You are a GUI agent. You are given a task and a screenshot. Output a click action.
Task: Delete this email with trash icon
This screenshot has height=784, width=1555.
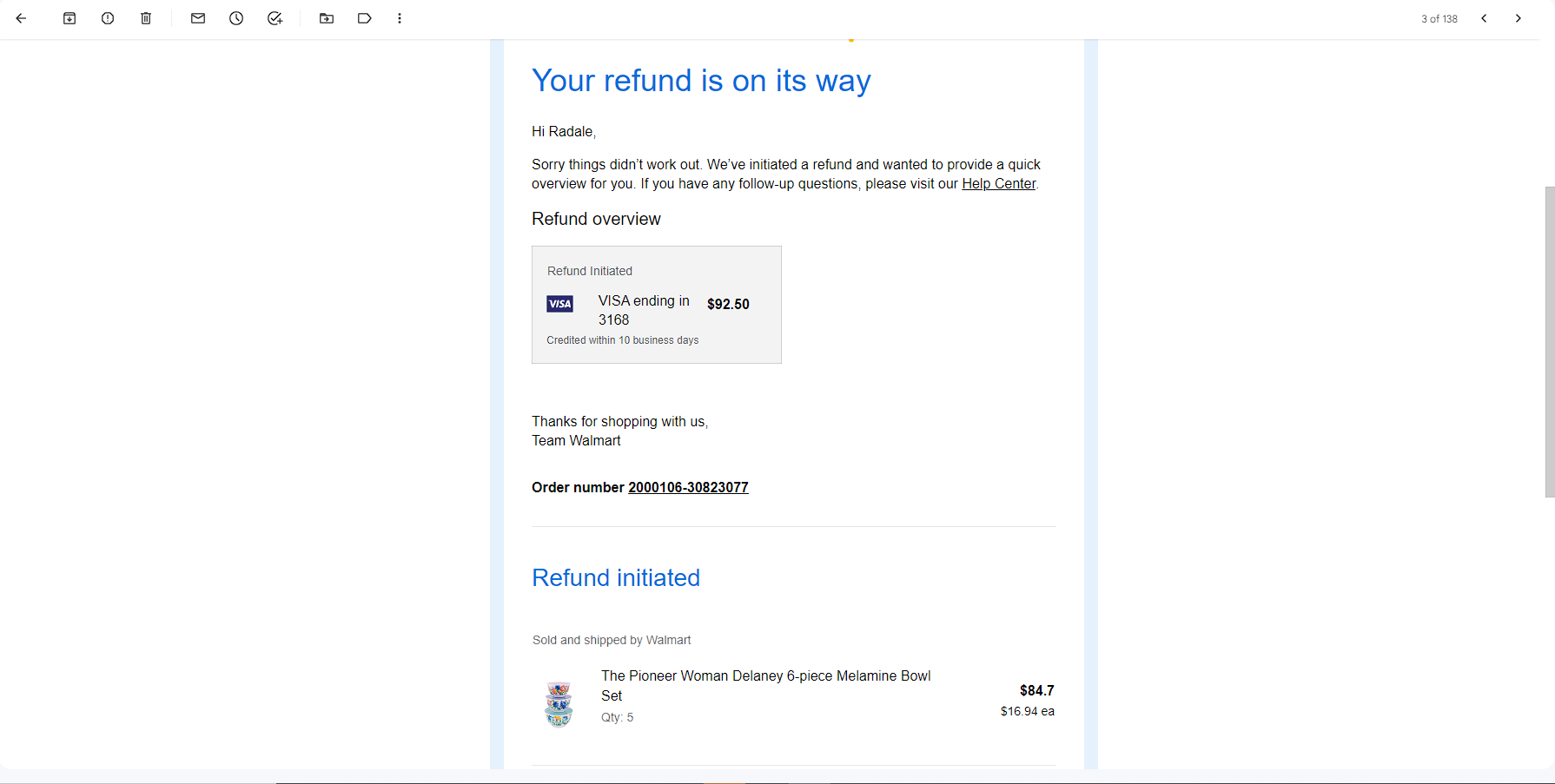point(146,18)
